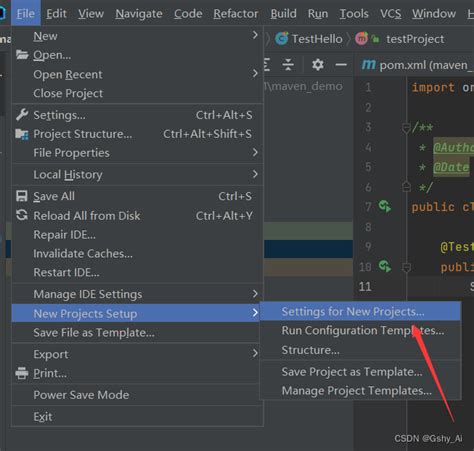Collapse the Javadoc comment fold marker at line 3
Screen dimensions: 474x451
tap(406, 128)
